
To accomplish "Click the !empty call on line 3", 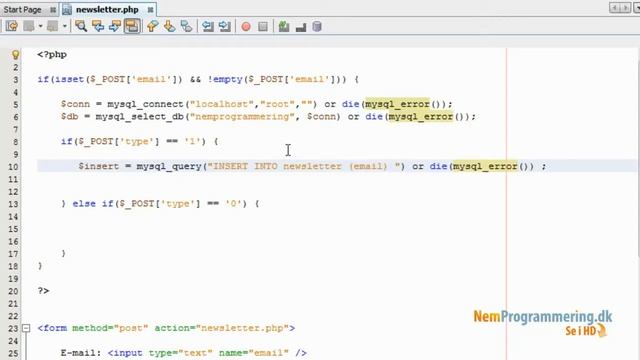I will tap(225, 79).
